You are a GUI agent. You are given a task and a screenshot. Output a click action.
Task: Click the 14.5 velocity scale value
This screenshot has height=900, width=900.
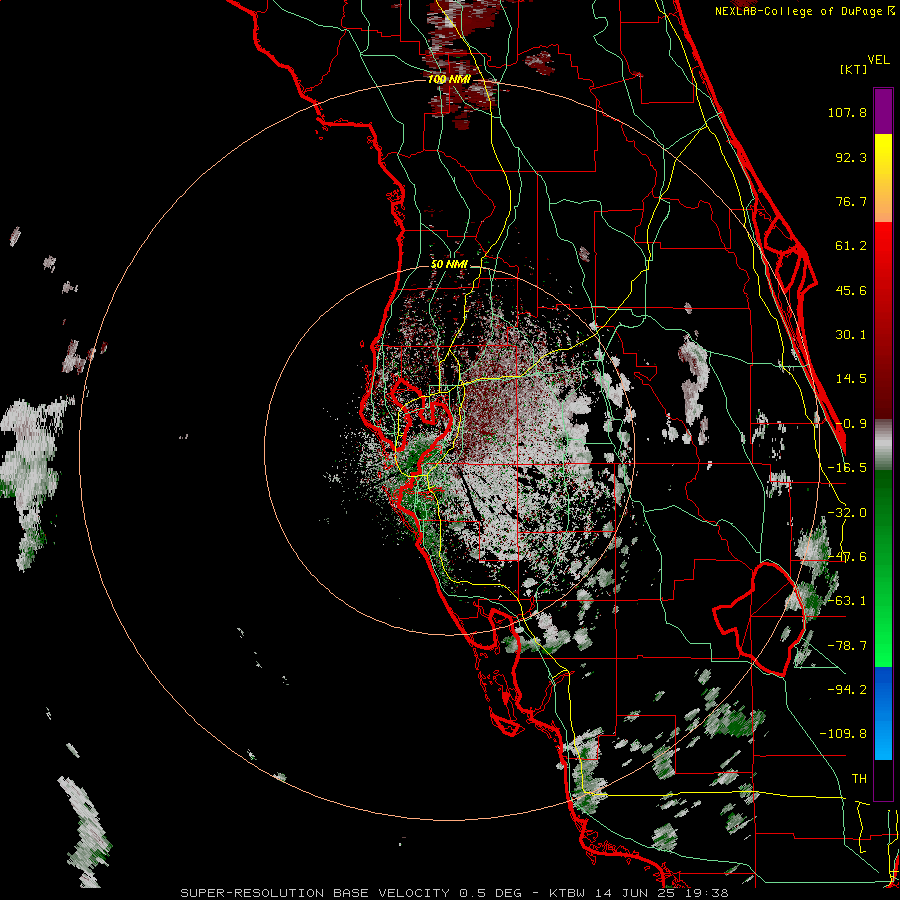[851, 379]
